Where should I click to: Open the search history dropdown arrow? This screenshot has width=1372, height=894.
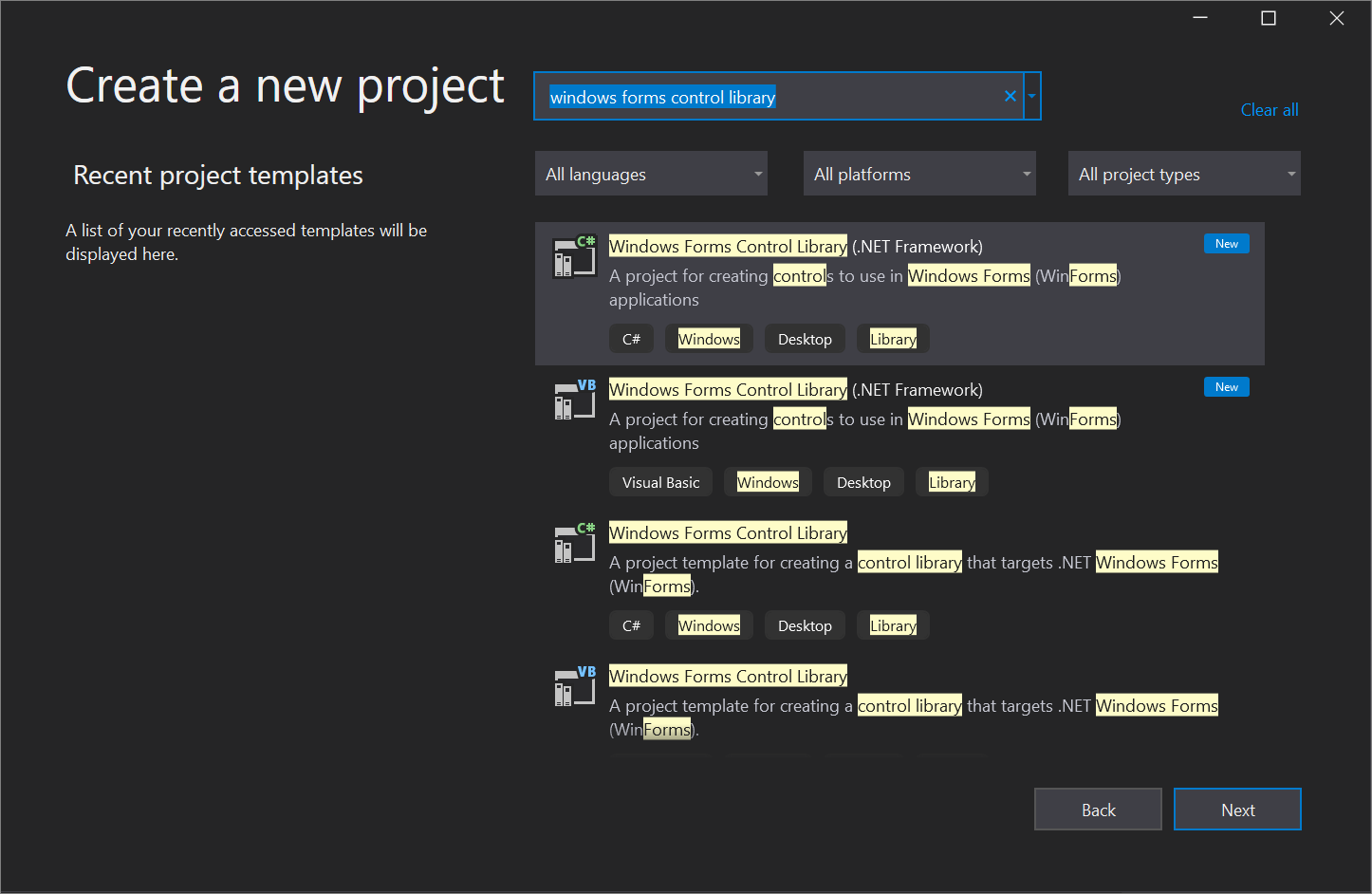tap(1031, 96)
